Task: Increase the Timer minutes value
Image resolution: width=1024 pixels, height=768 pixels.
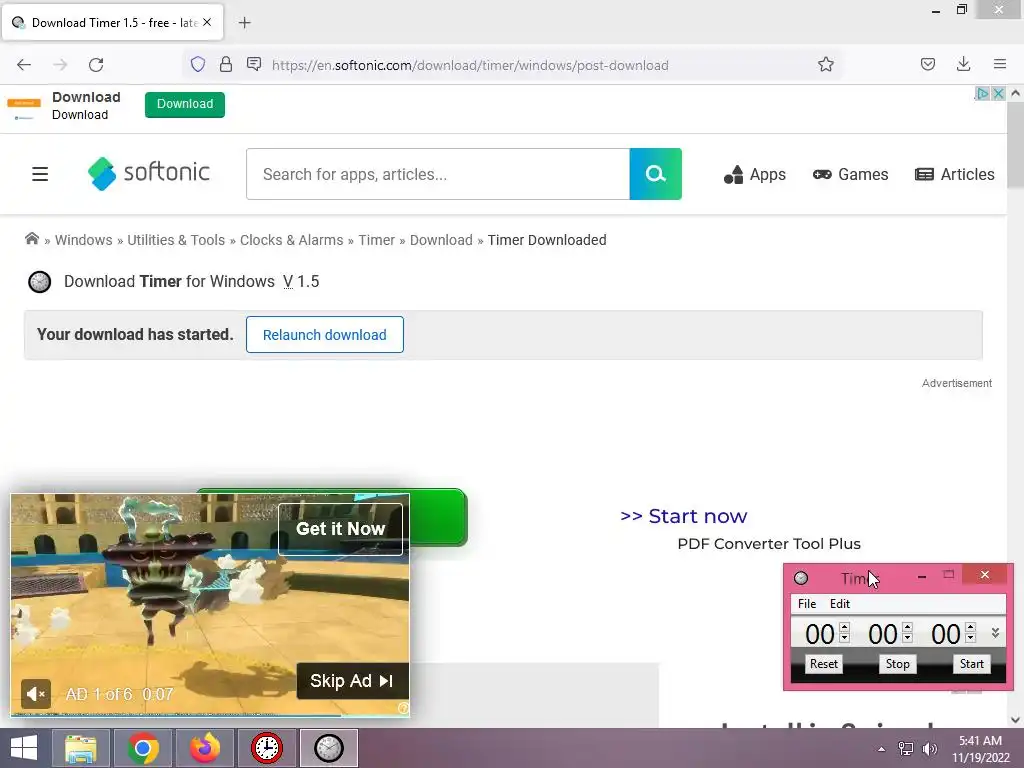Action: [907, 628]
